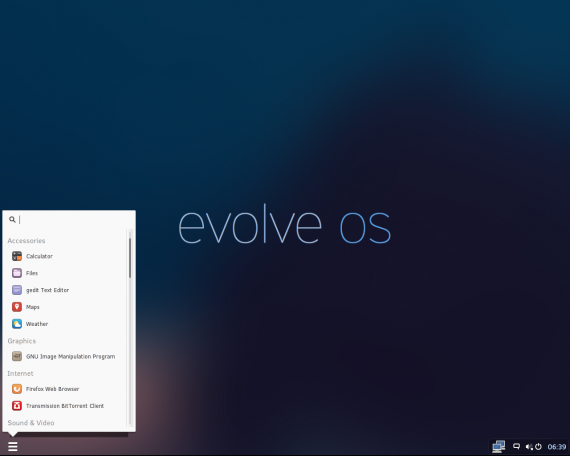Click the 06:39 clock
570x456 pixels.
click(557, 447)
